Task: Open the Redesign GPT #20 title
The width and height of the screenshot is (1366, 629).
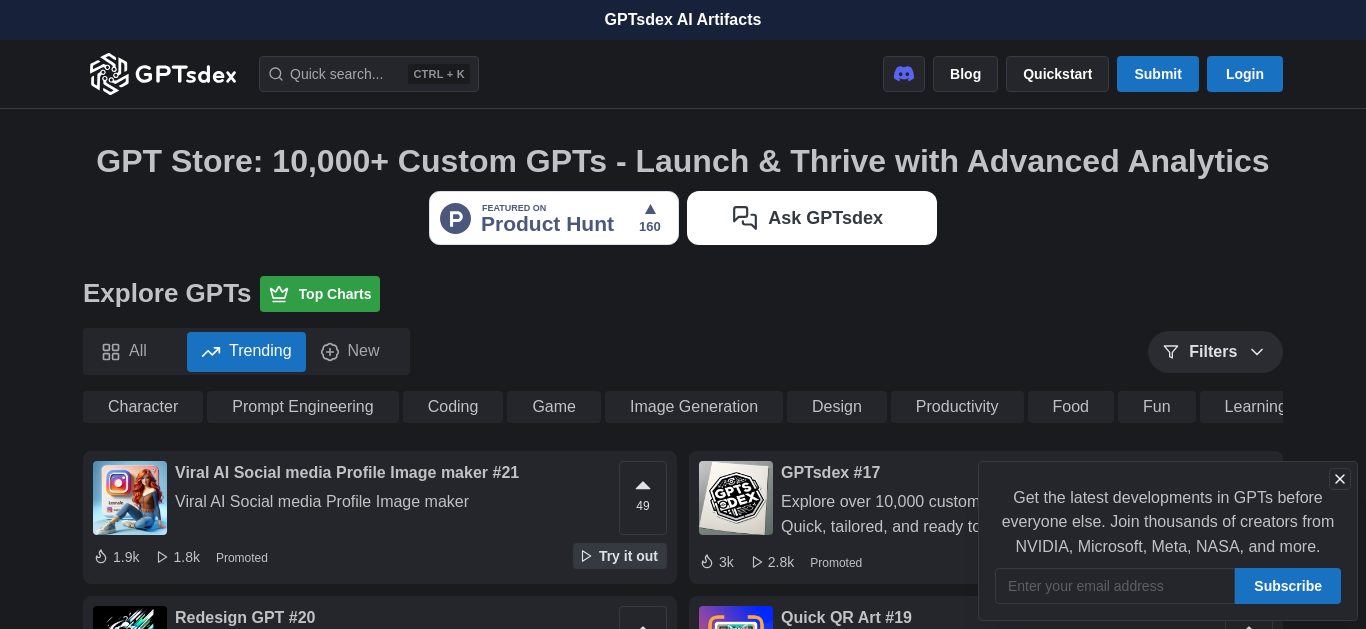Action: 245,617
